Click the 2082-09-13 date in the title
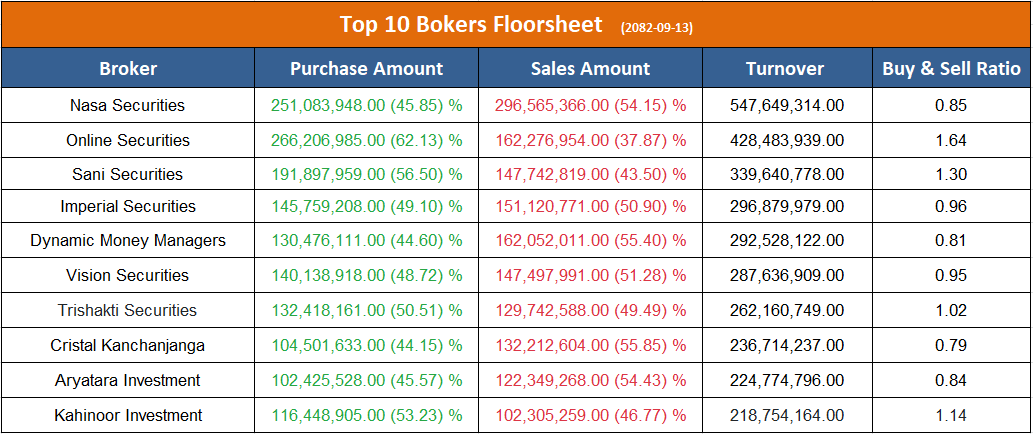The height and width of the screenshot is (434, 1033). pos(657,27)
